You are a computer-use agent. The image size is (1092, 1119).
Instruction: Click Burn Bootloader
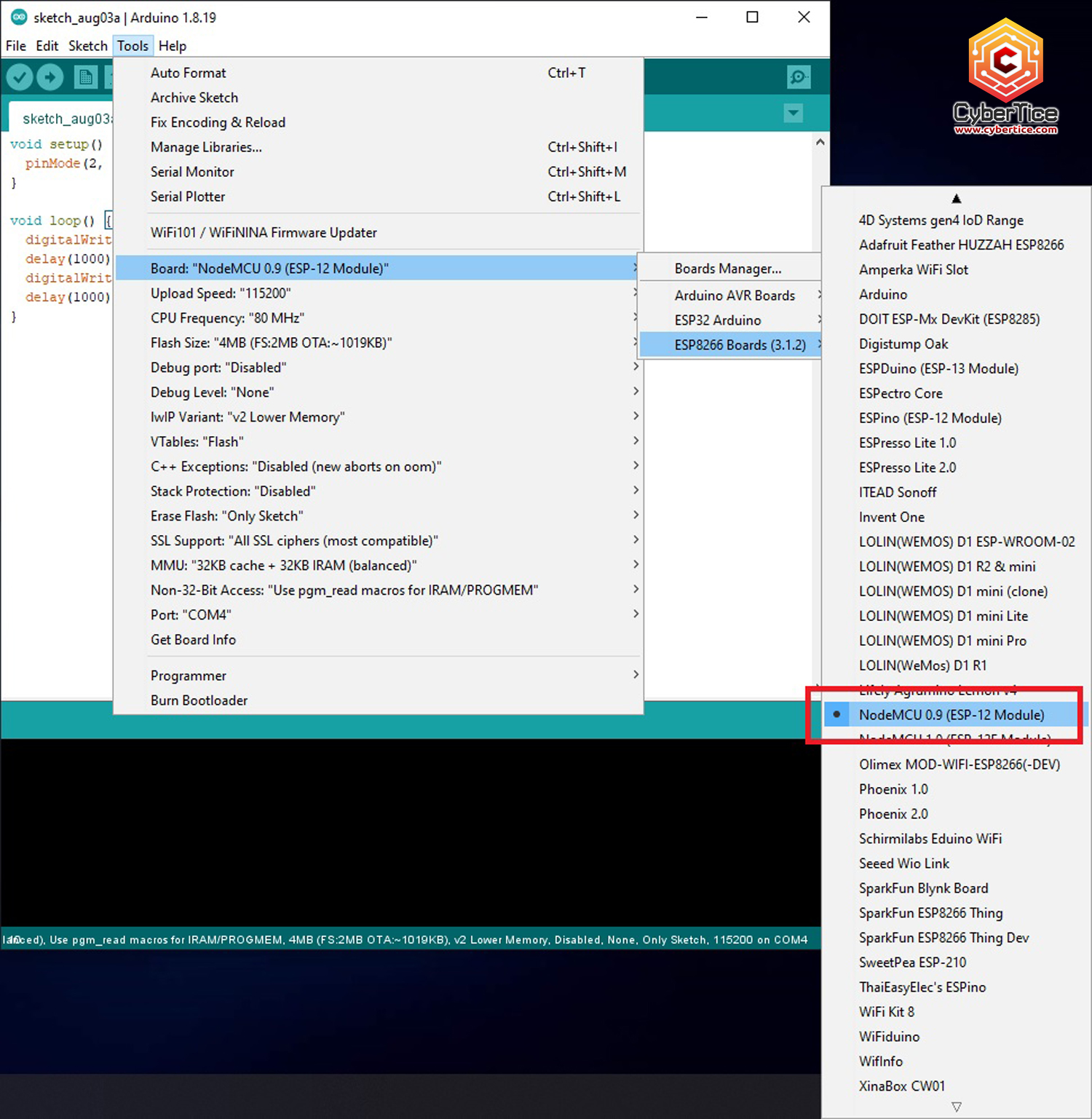coord(199,700)
